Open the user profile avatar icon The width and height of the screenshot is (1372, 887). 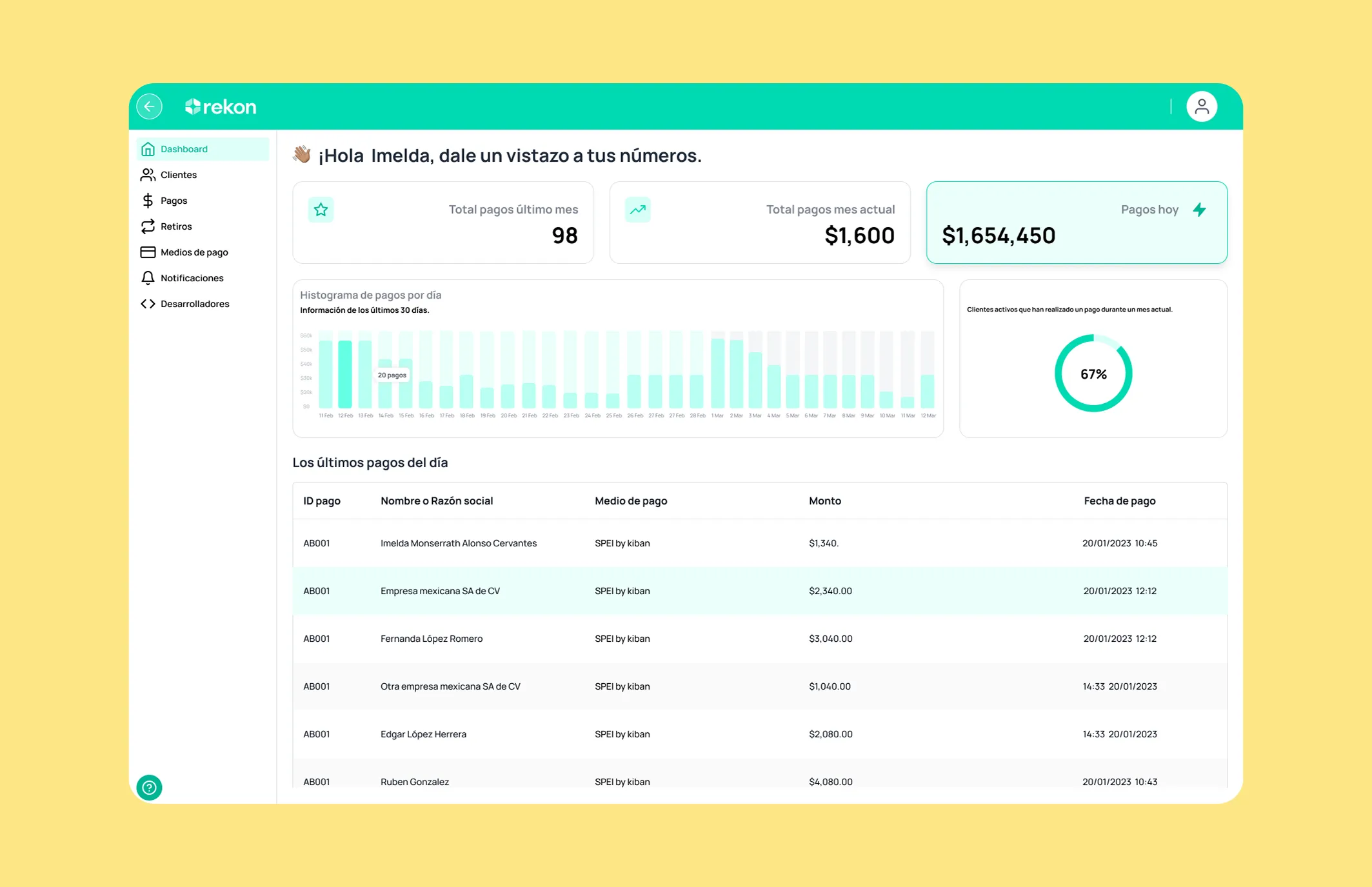coord(1201,106)
